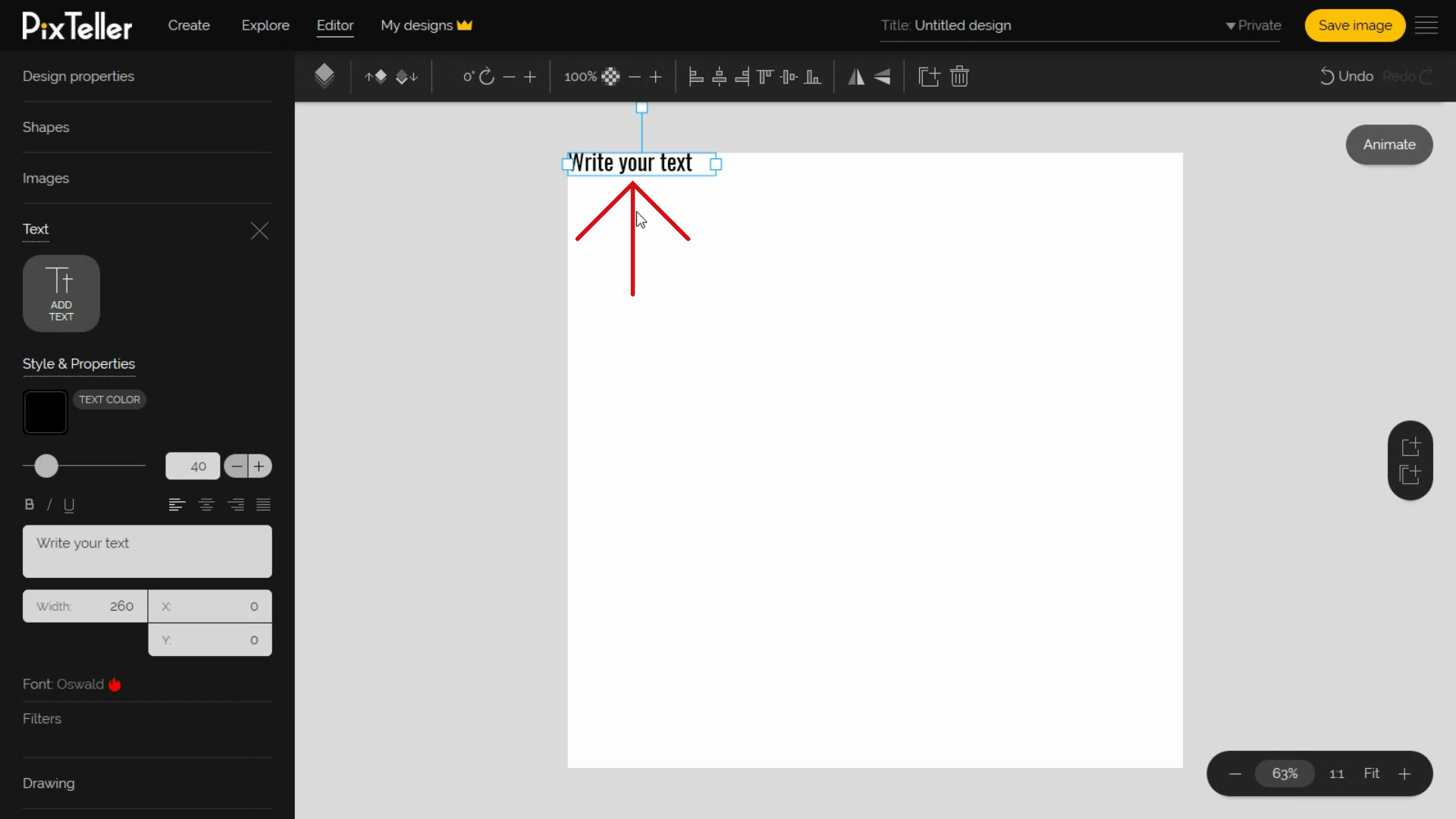Expand the Filters section
Screen dimensions: 1456x819
(42, 719)
